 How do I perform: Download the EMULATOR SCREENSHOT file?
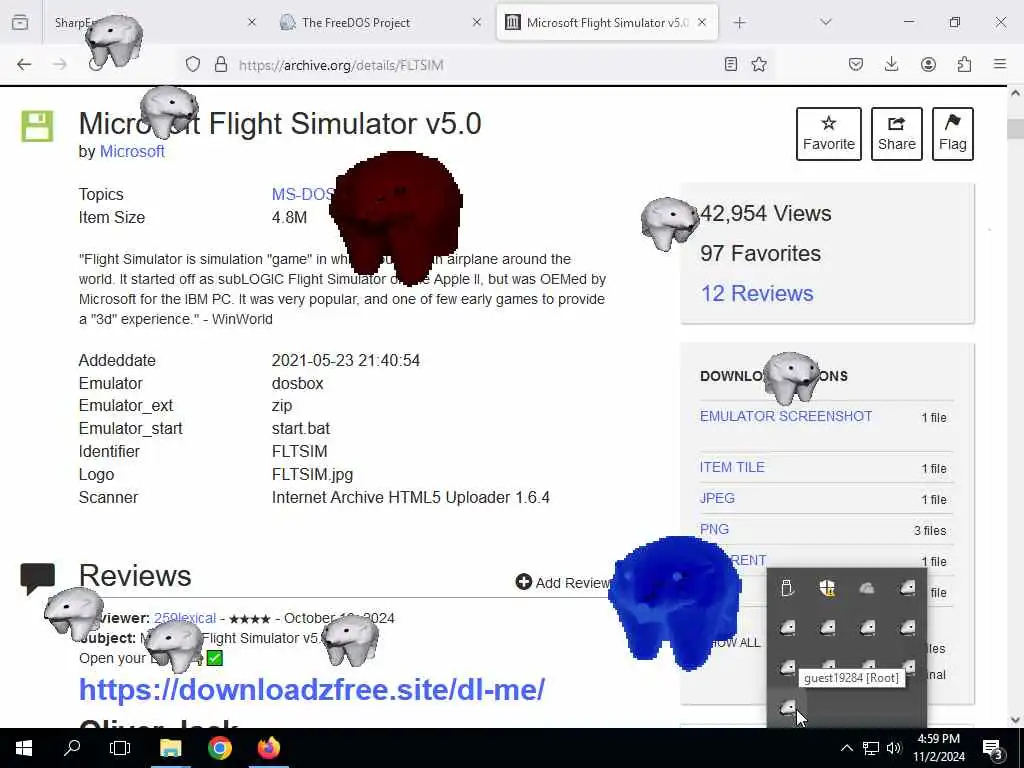[786, 416]
